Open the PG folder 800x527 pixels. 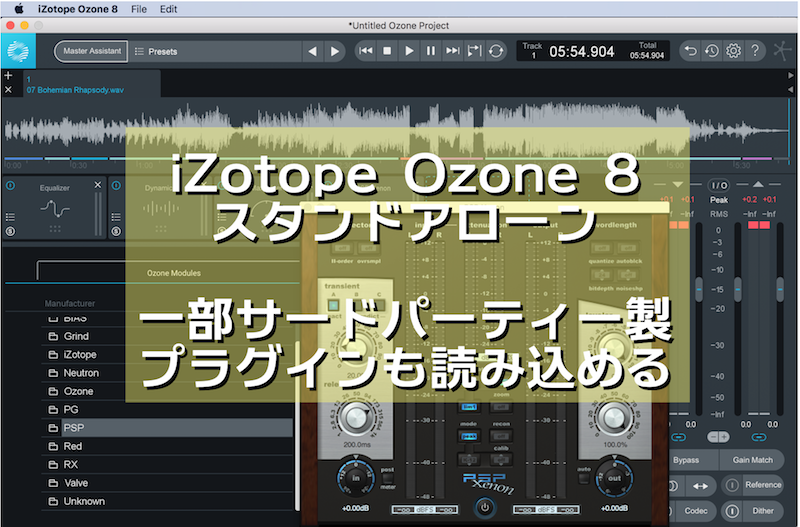(x=167, y=410)
